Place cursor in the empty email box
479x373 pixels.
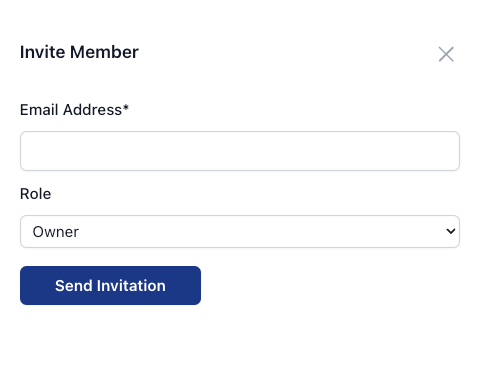pyautogui.click(x=240, y=151)
